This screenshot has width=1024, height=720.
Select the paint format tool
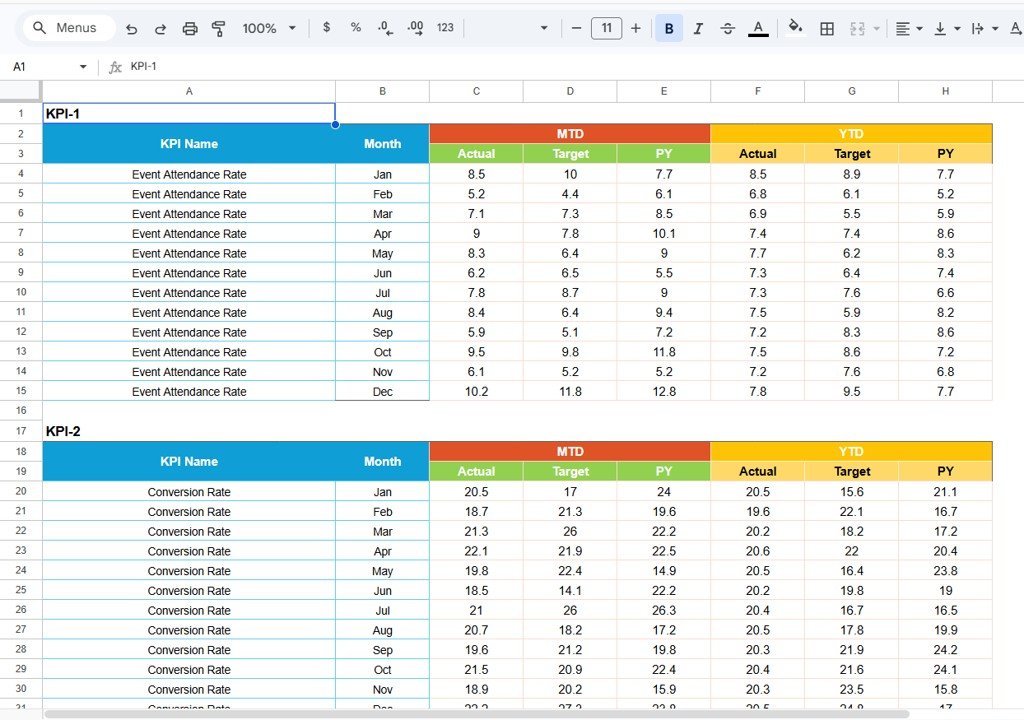(218, 28)
